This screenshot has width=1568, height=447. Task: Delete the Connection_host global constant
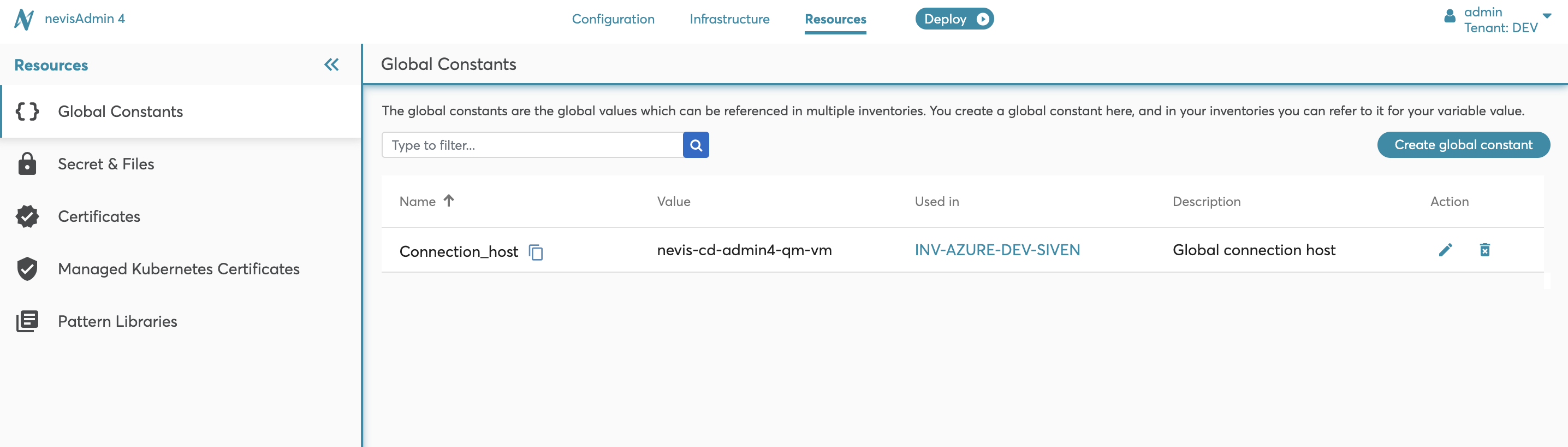[1484, 250]
